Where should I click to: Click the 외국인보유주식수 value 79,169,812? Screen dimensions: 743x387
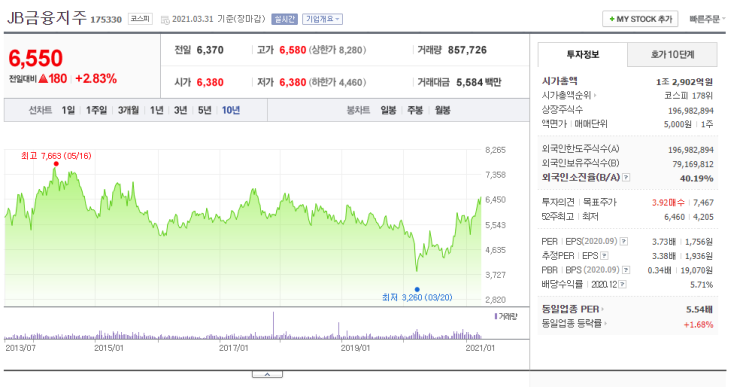(693, 164)
